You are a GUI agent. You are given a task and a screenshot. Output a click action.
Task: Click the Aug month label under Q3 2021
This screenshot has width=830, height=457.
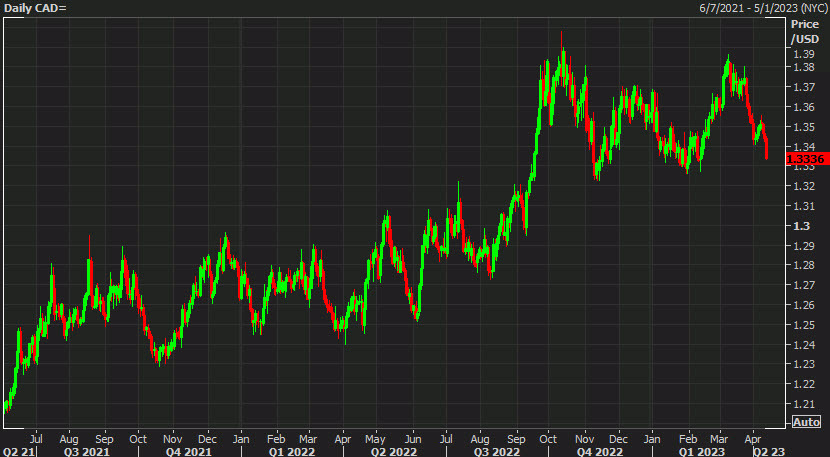[69, 439]
